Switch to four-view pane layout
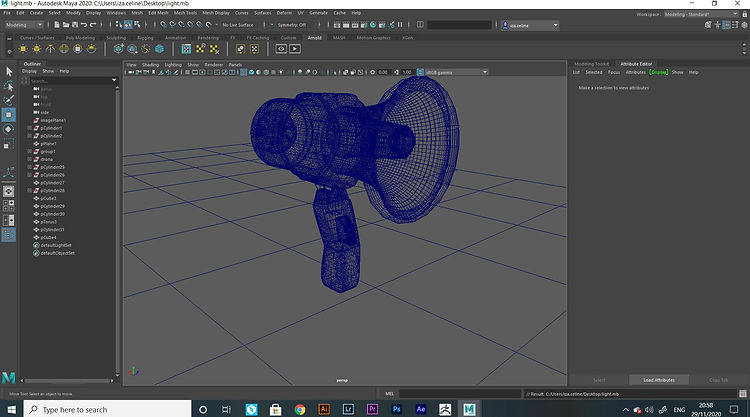Screen dimensions: 750x417 coord(9,206)
